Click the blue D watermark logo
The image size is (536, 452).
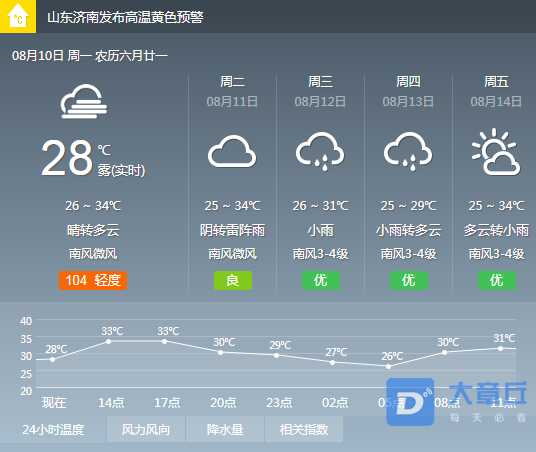point(410,402)
